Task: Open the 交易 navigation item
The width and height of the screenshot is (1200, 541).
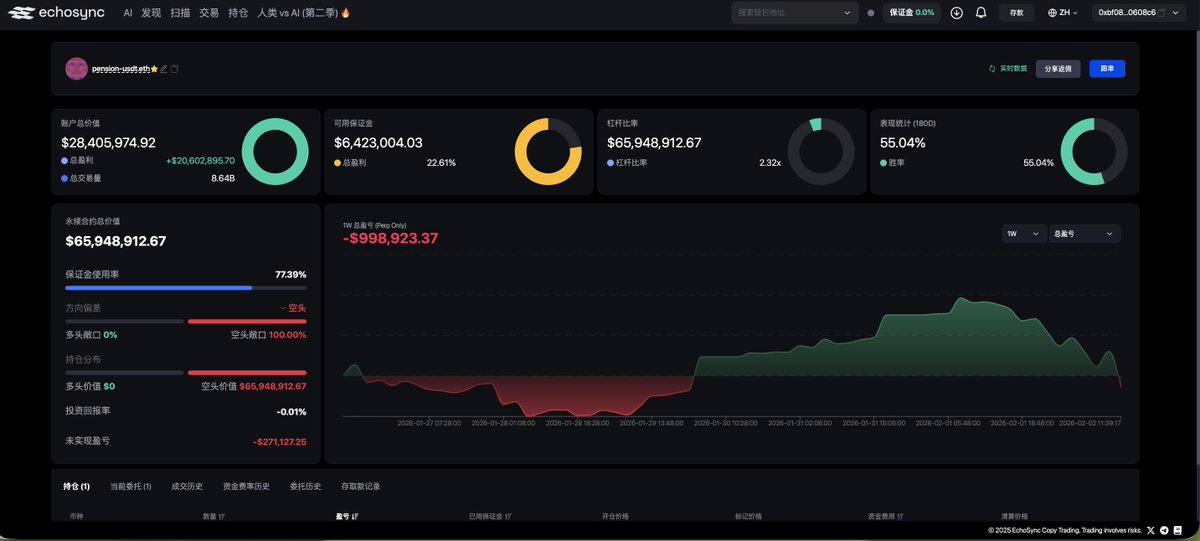Action: 209,13
